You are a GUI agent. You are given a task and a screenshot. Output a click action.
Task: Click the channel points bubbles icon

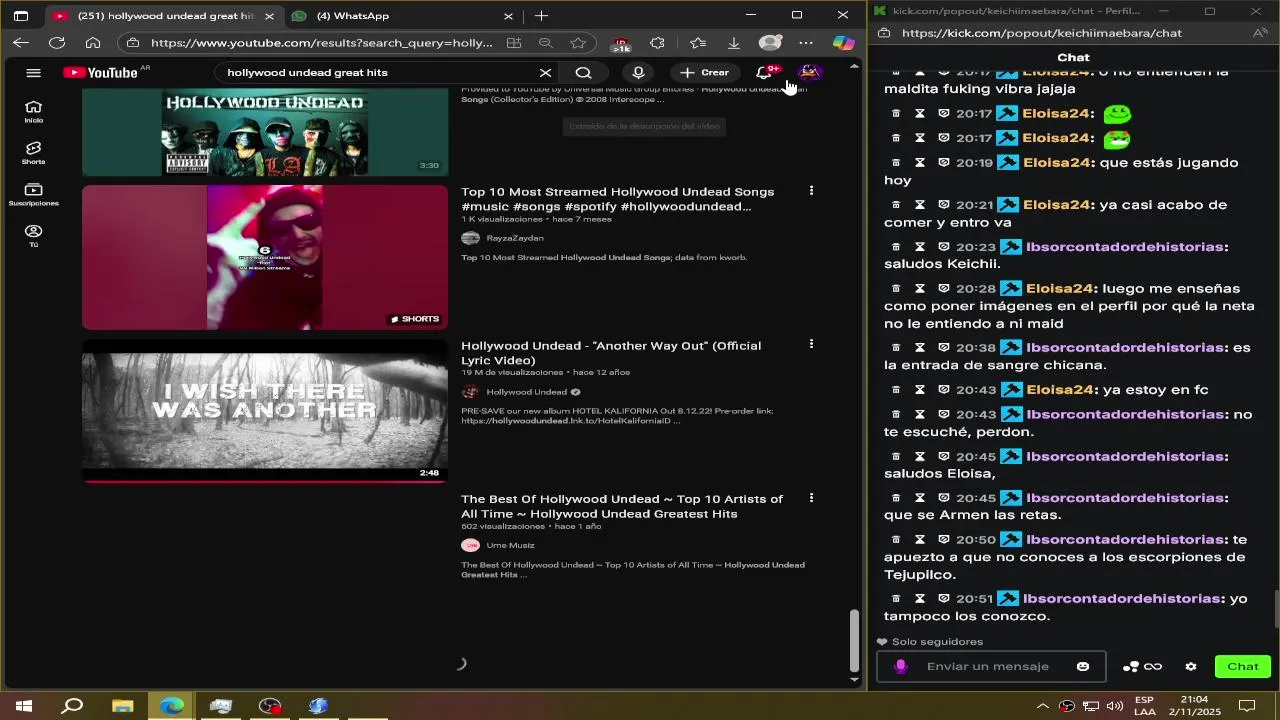tap(1131, 667)
